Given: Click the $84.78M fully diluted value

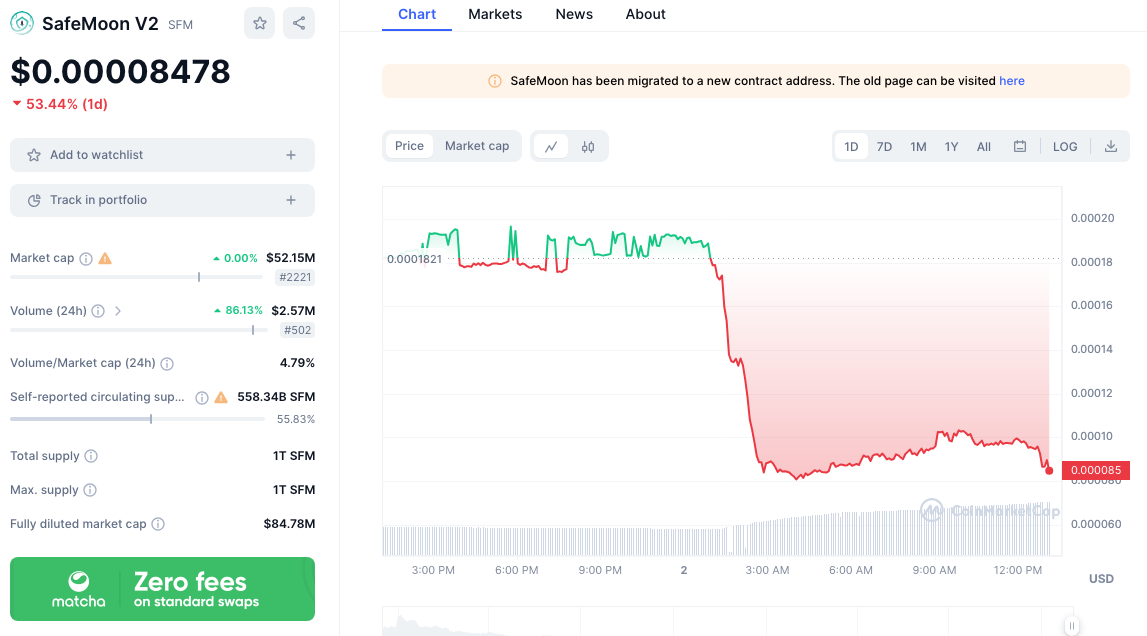Looking at the screenshot, I should (x=290, y=524).
